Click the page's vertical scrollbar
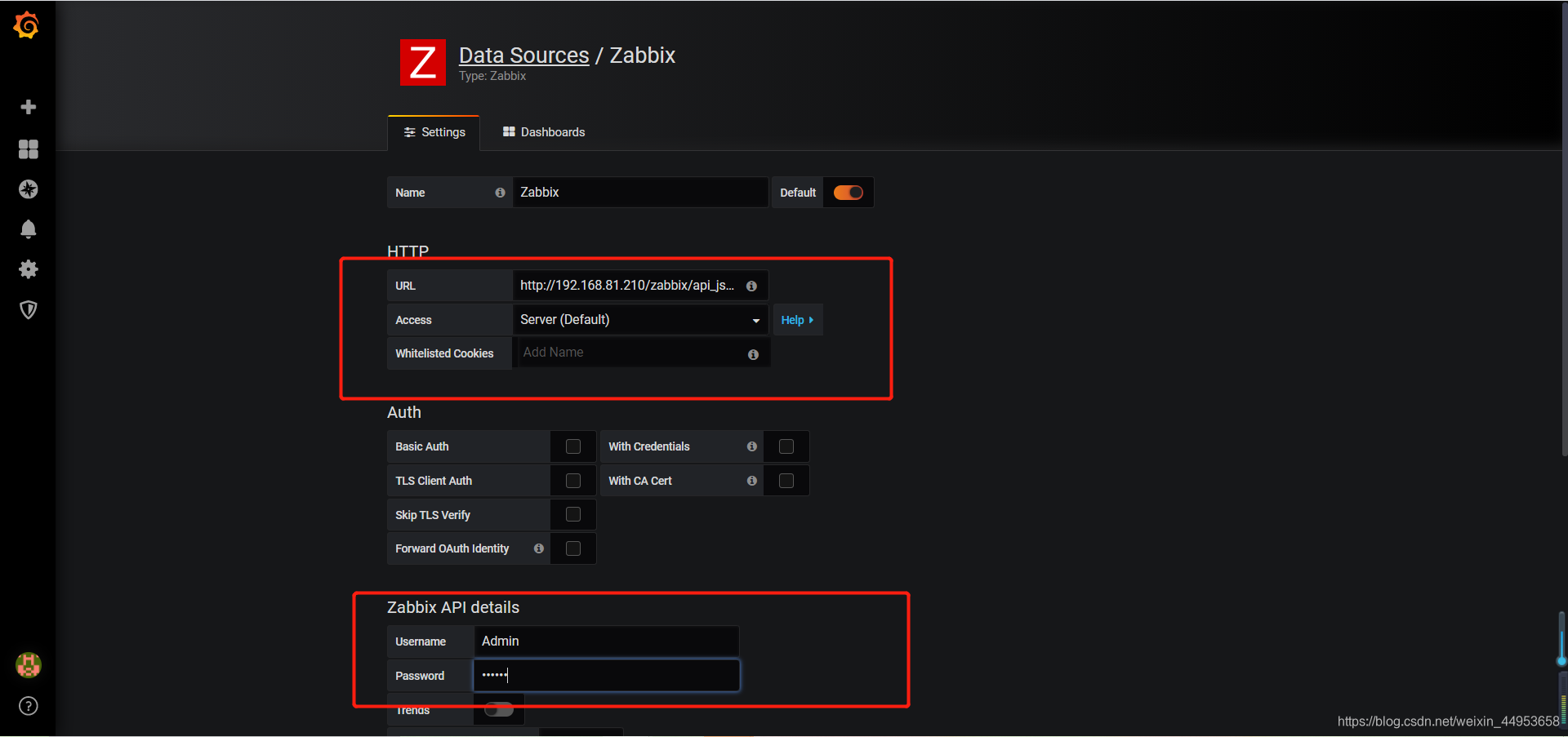The width and height of the screenshot is (1568, 737). tap(1564, 229)
